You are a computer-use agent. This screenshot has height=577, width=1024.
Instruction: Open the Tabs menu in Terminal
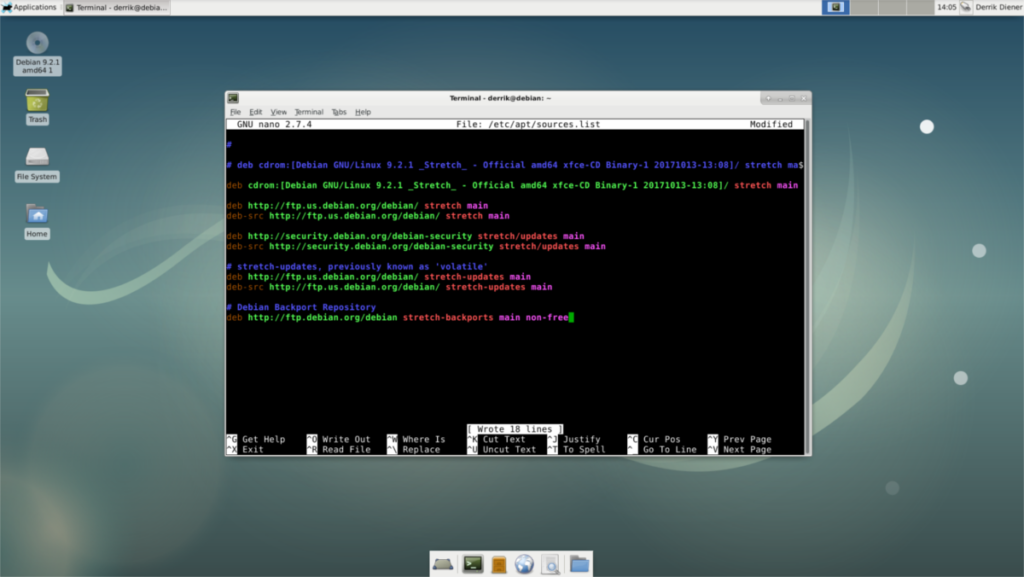click(x=339, y=111)
